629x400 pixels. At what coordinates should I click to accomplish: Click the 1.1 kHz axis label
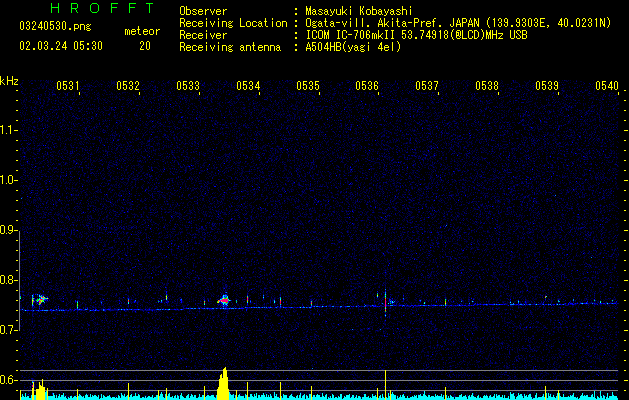[x=8, y=130]
